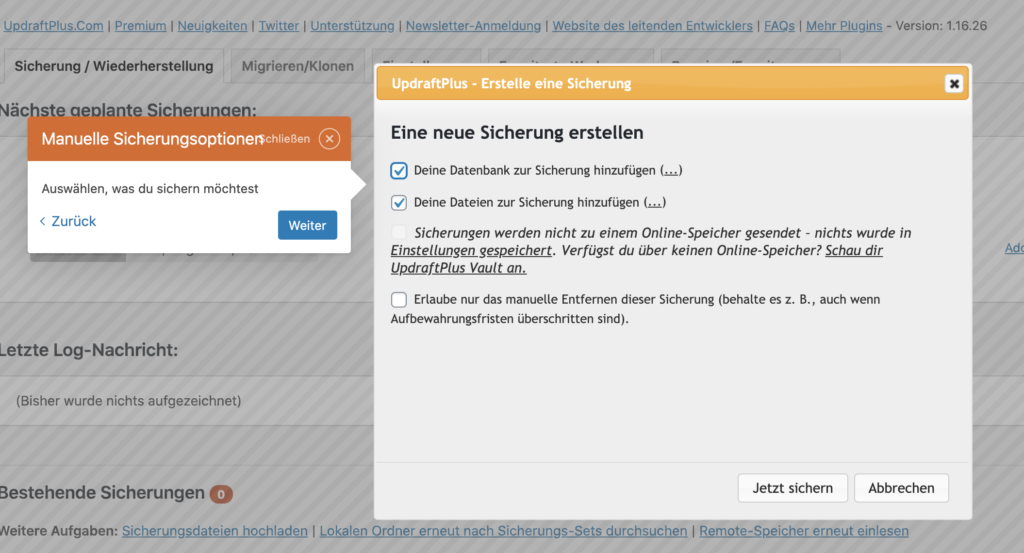Click the 'Schließen' text in tour header
The height and width of the screenshot is (553, 1024).
(285, 138)
